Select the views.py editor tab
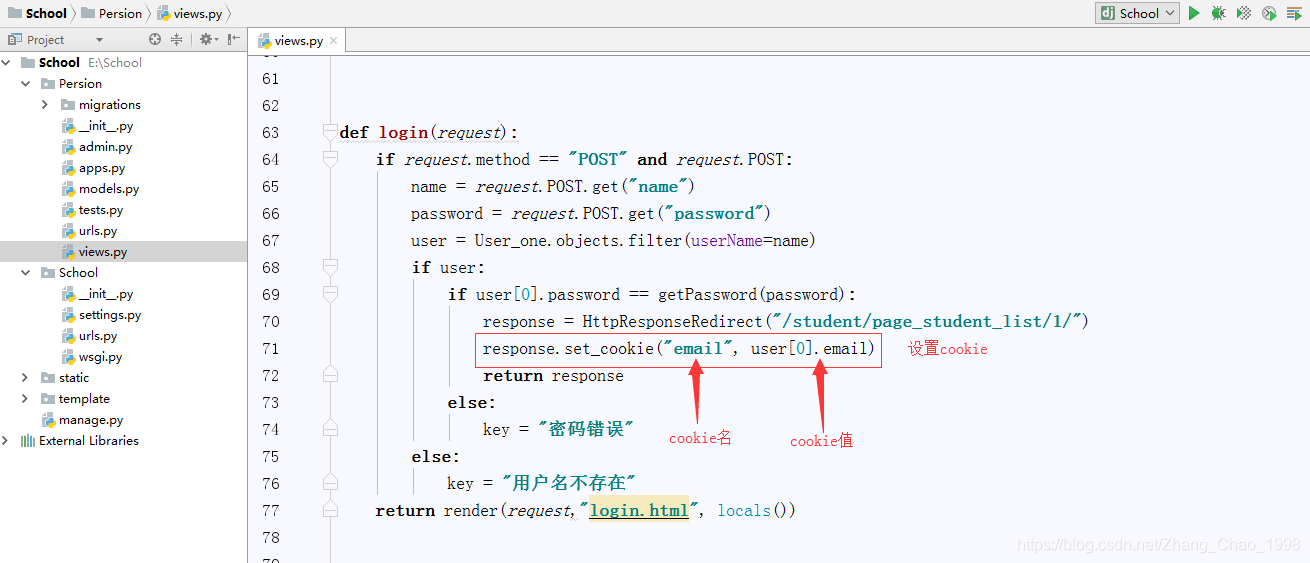This screenshot has width=1310, height=563. coord(299,41)
